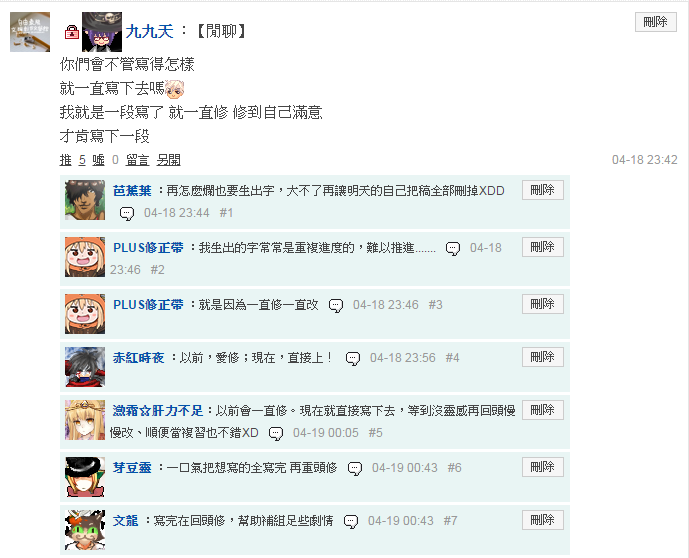Viewport: 689px width, 558px height.
Task: Click the reply bubble icon on comment #7
Action: pyautogui.click(x=351, y=522)
